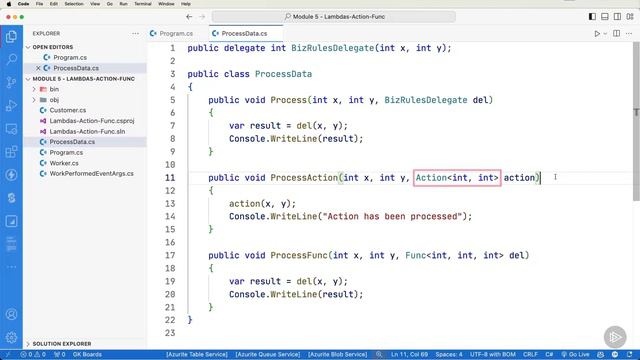Change encoding via UTF-8 with BOM
This screenshot has height=360, width=640.
(x=493, y=355)
